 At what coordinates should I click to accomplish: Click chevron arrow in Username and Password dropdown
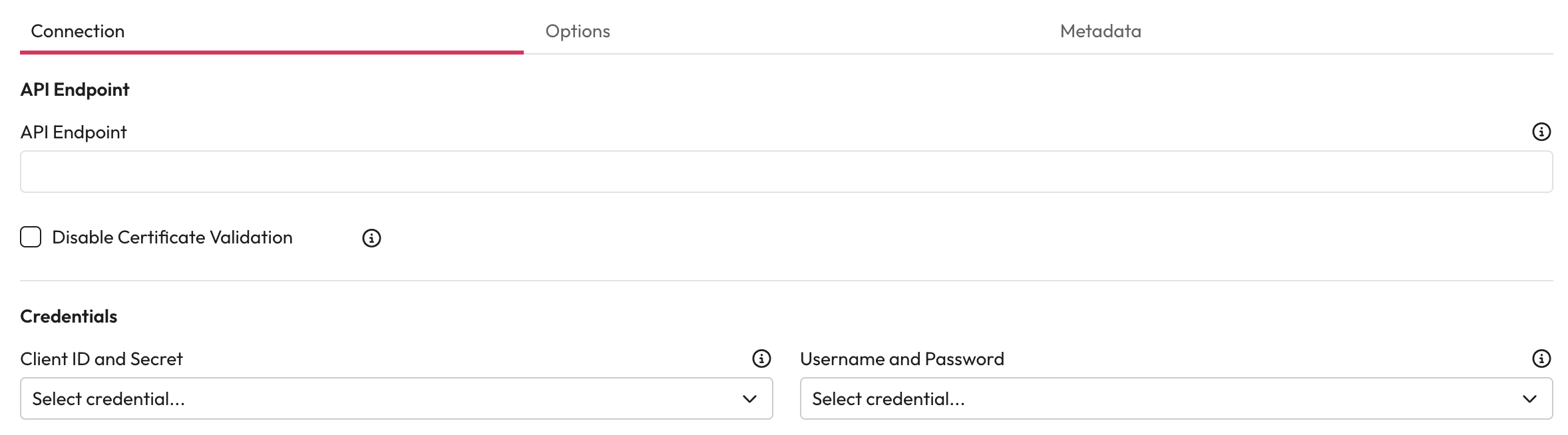click(x=1529, y=398)
